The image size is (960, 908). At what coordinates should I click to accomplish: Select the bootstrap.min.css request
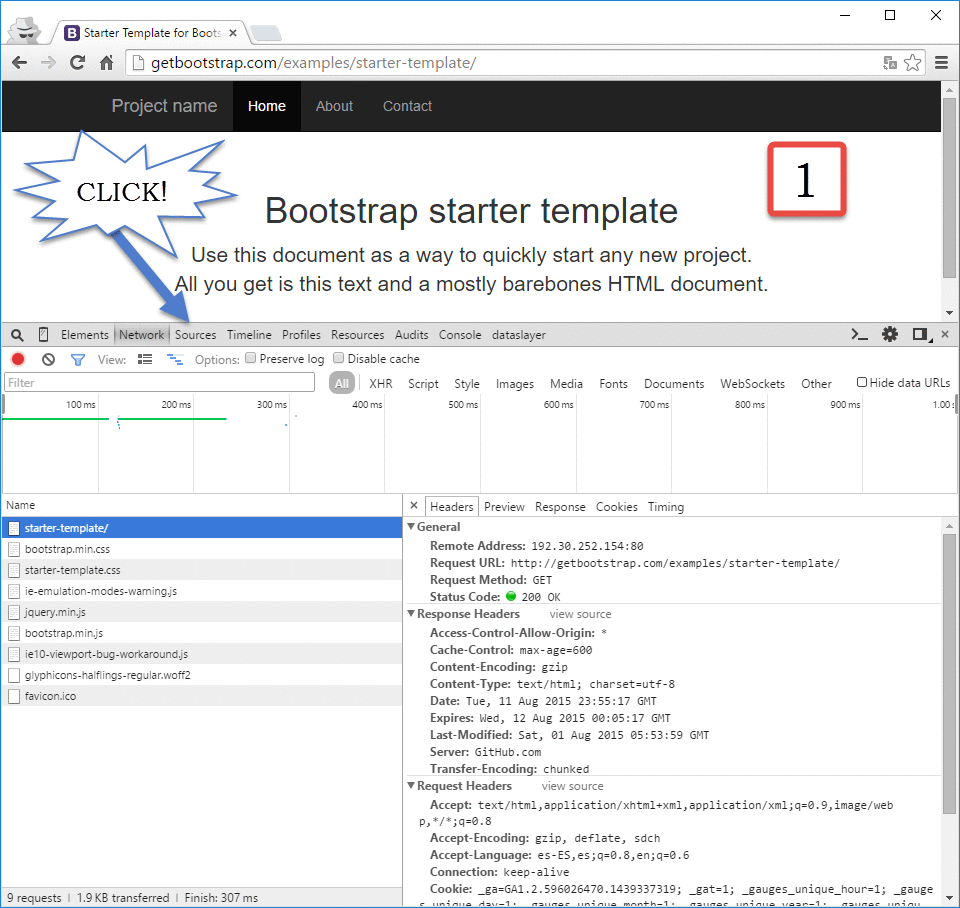click(x=202, y=549)
